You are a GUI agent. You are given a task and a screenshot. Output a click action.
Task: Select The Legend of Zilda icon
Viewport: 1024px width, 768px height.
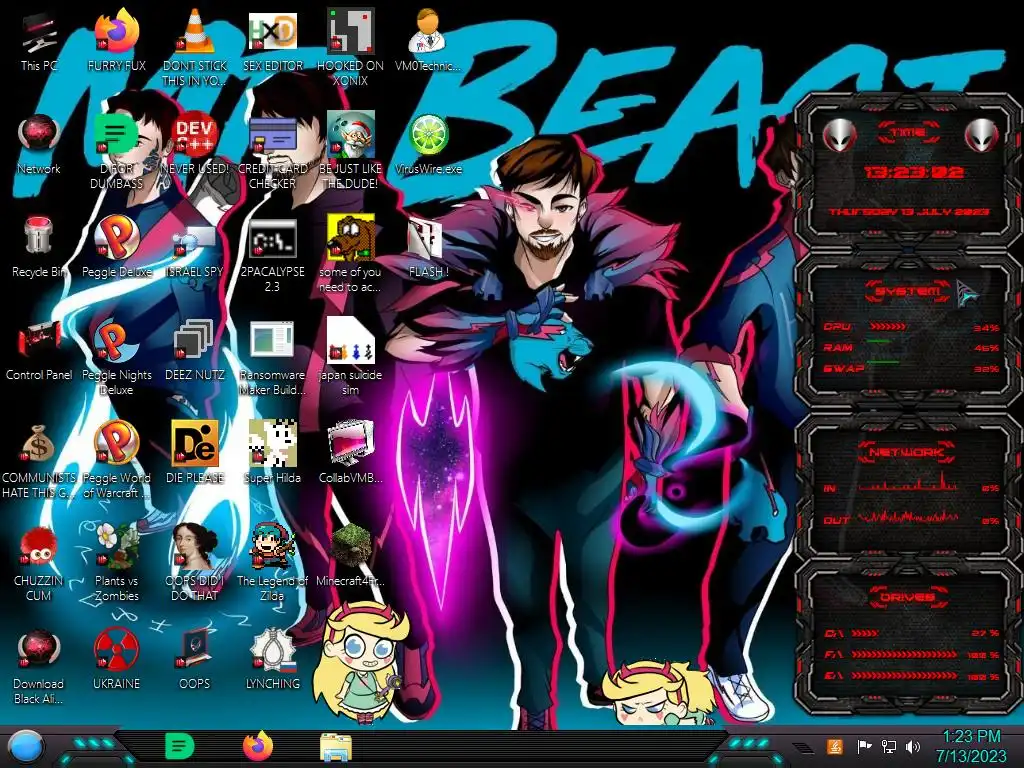coord(272,564)
